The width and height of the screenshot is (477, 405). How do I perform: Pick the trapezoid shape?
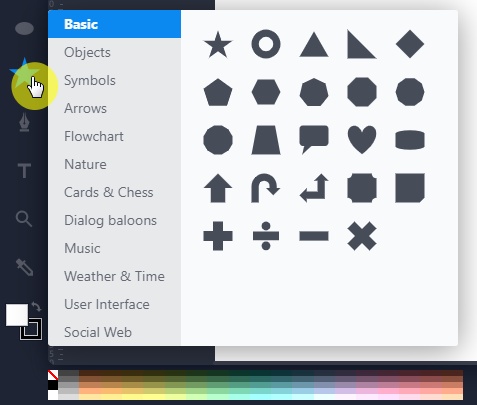pyautogui.click(x=266, y=140)
